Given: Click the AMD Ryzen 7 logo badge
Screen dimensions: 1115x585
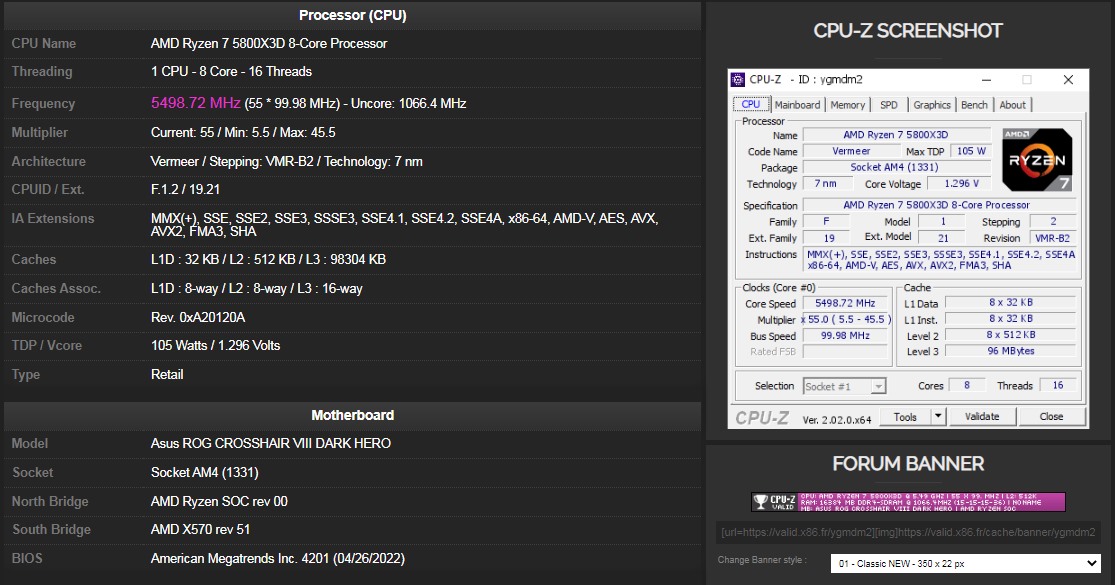Looking at the screenshot, I should pyautogui.click(x=1037, y=160).
